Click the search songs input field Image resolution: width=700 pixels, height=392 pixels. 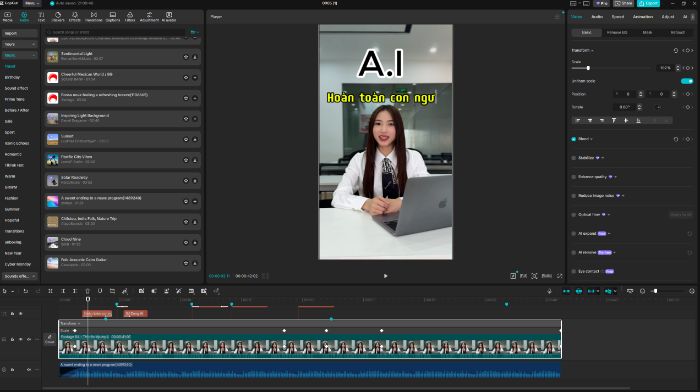coord(116,32)
